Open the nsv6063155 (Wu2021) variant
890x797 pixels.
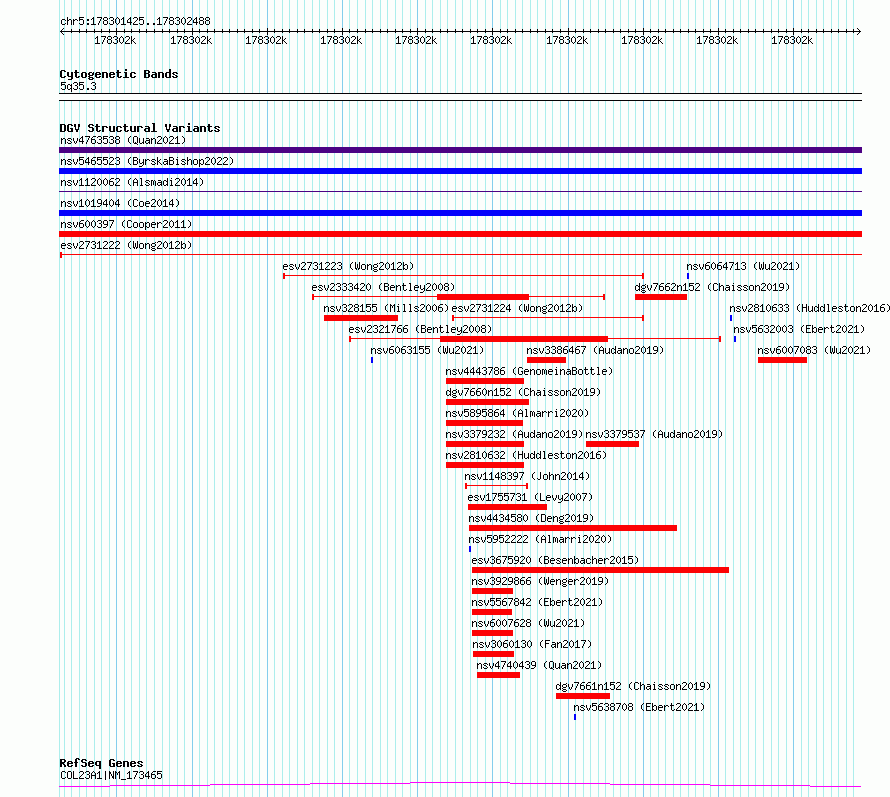pyautogui.click(x=427, y=350)
